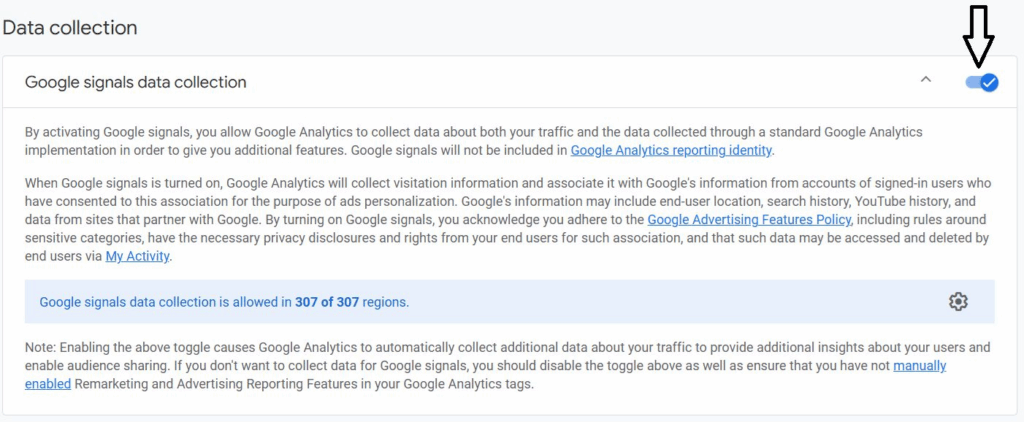The image size is (1024, 422).
Task: Collapse the Google signals section chevron
Action: (925, 80)
